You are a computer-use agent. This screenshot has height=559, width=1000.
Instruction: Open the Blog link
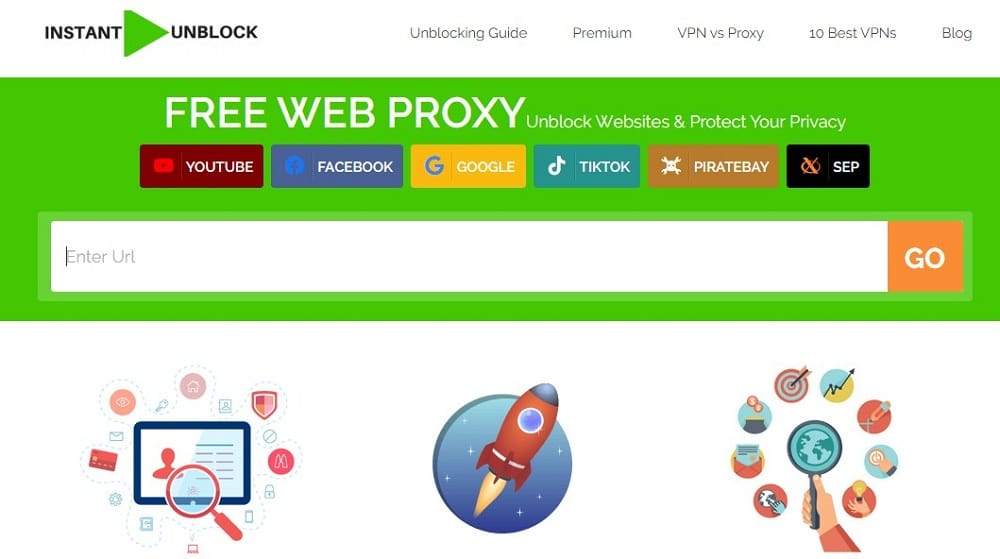957,33
